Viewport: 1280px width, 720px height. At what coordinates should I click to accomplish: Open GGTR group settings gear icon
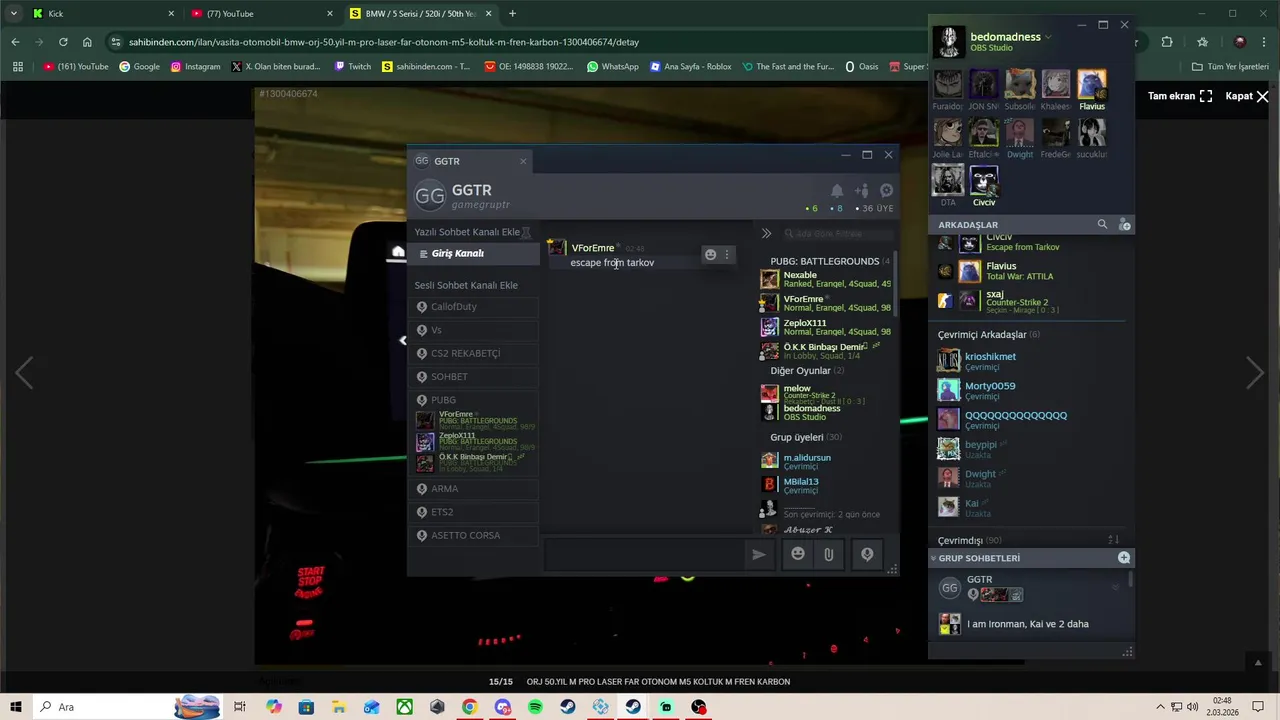(886, 190)
